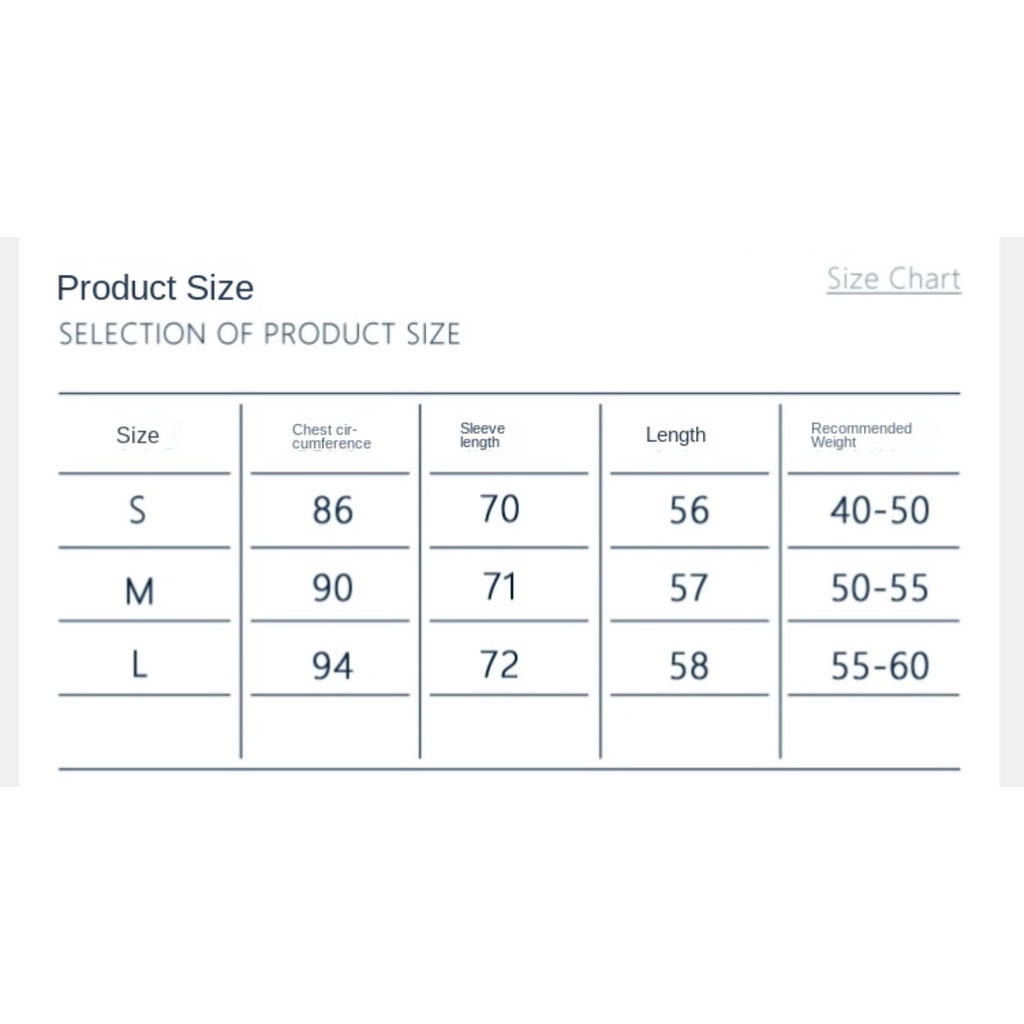The height and width of the screenshot is (1024, 1024).
Task: Click the SELECTION OF PRODUCT SIZE subtitle
Action: (x=259, y=334)
